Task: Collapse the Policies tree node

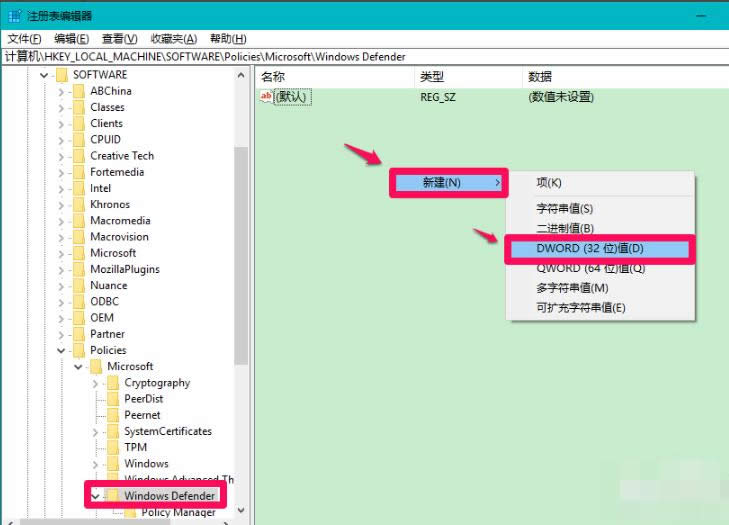Action: tap(61, 350)
